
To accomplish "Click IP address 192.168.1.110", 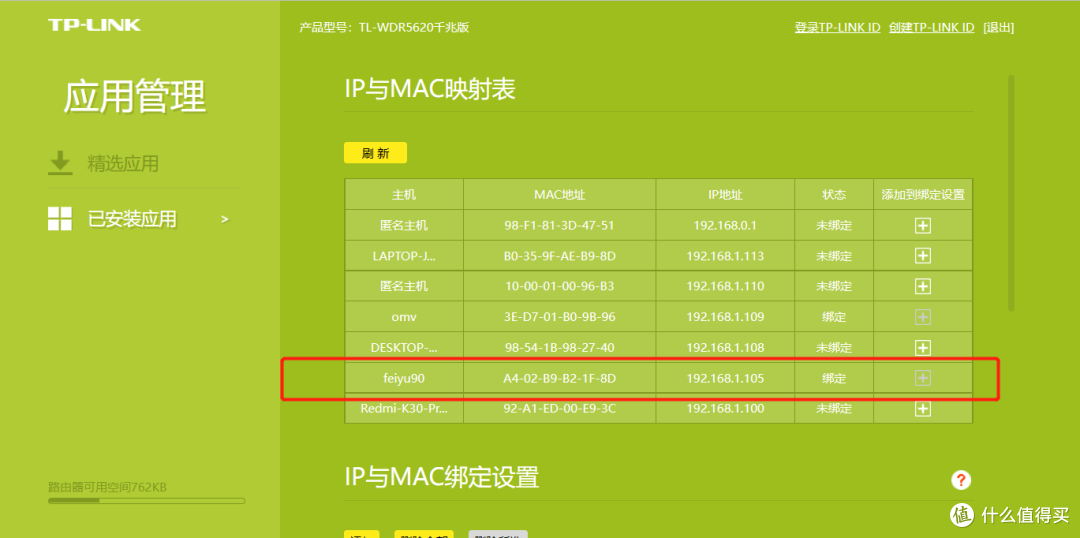I will tap(725, 287).
